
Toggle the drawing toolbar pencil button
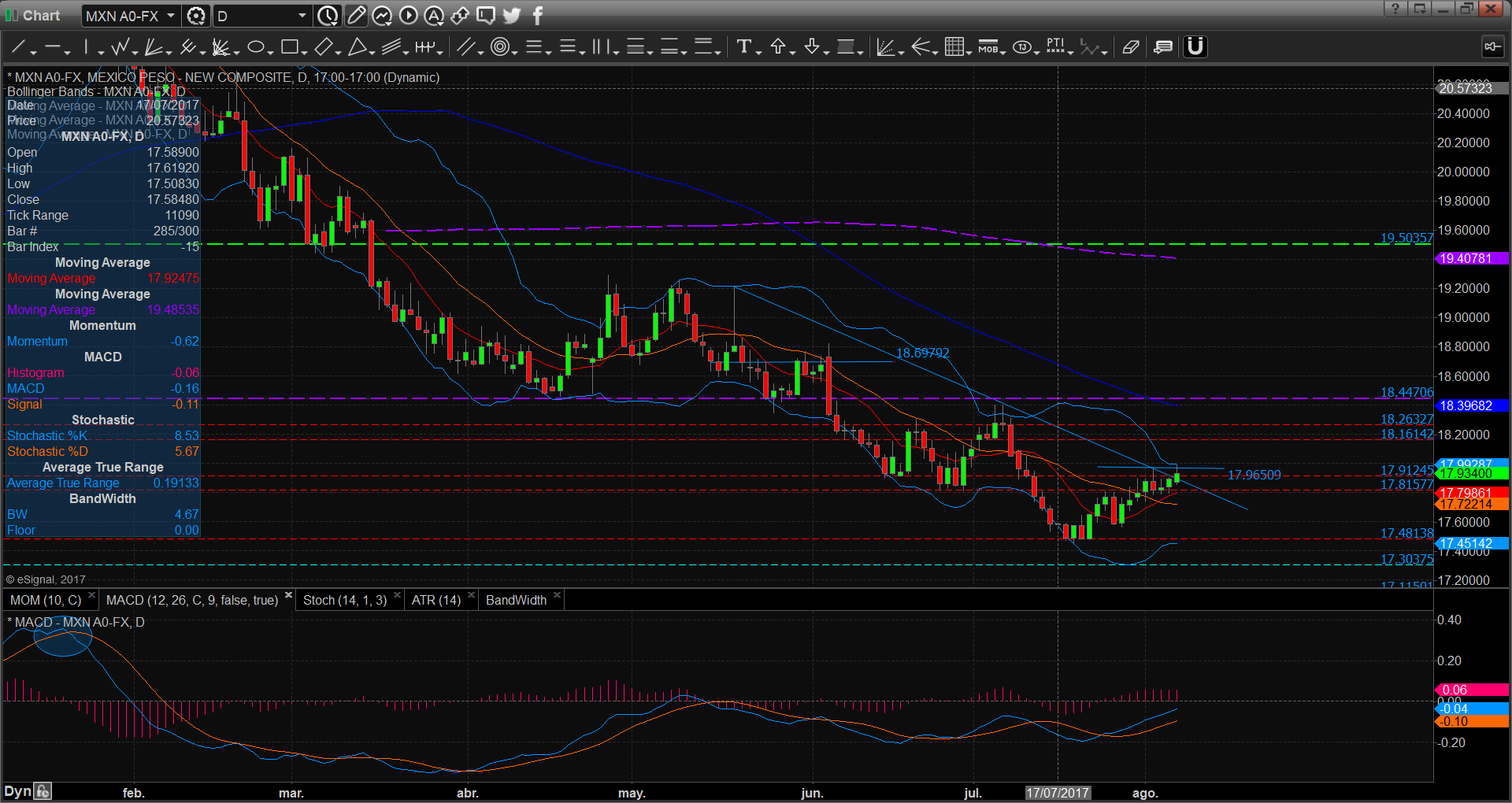[356, 15]
